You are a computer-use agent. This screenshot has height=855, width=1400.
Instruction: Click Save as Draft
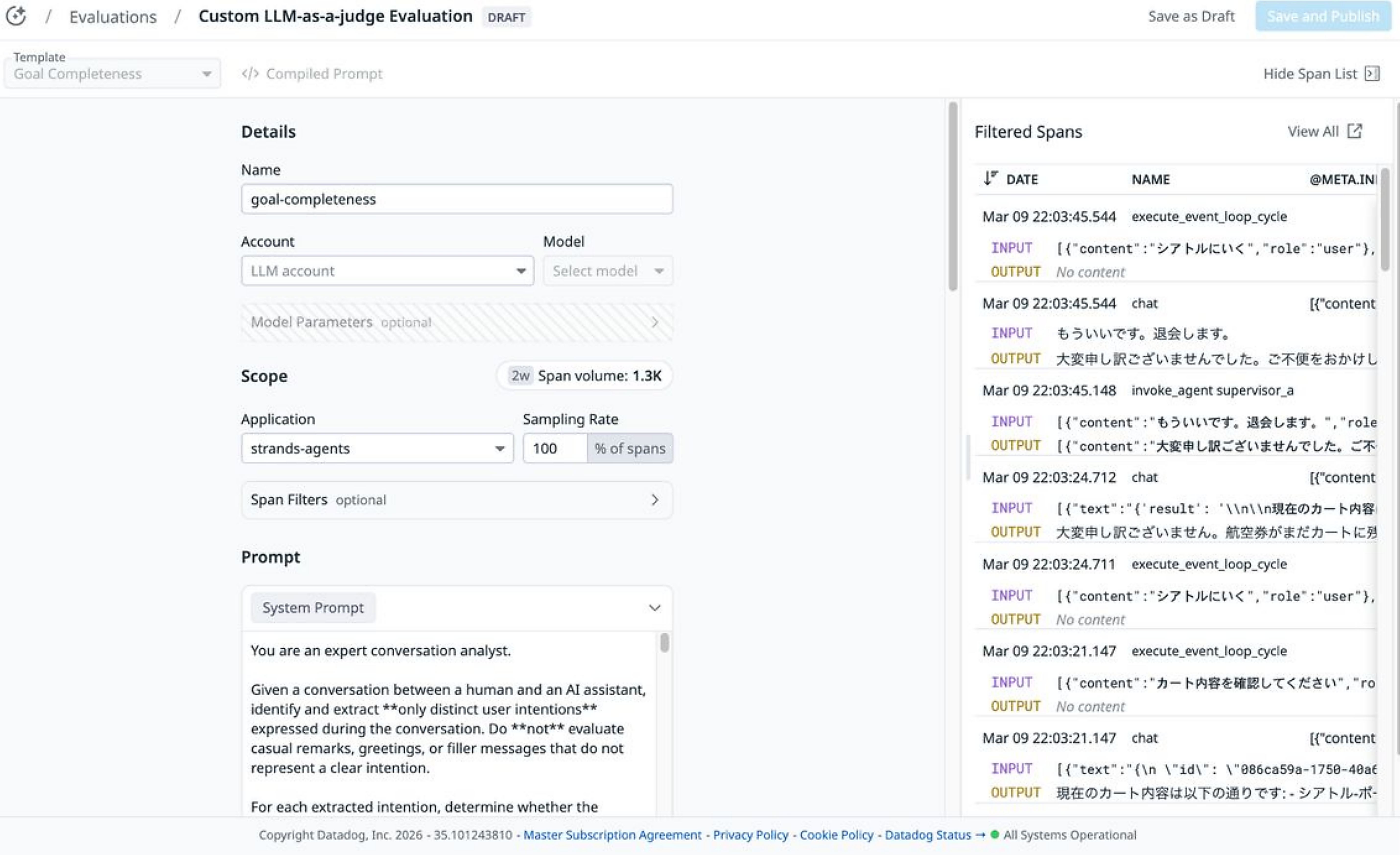pyautogui.click(x=1190, y=16)
